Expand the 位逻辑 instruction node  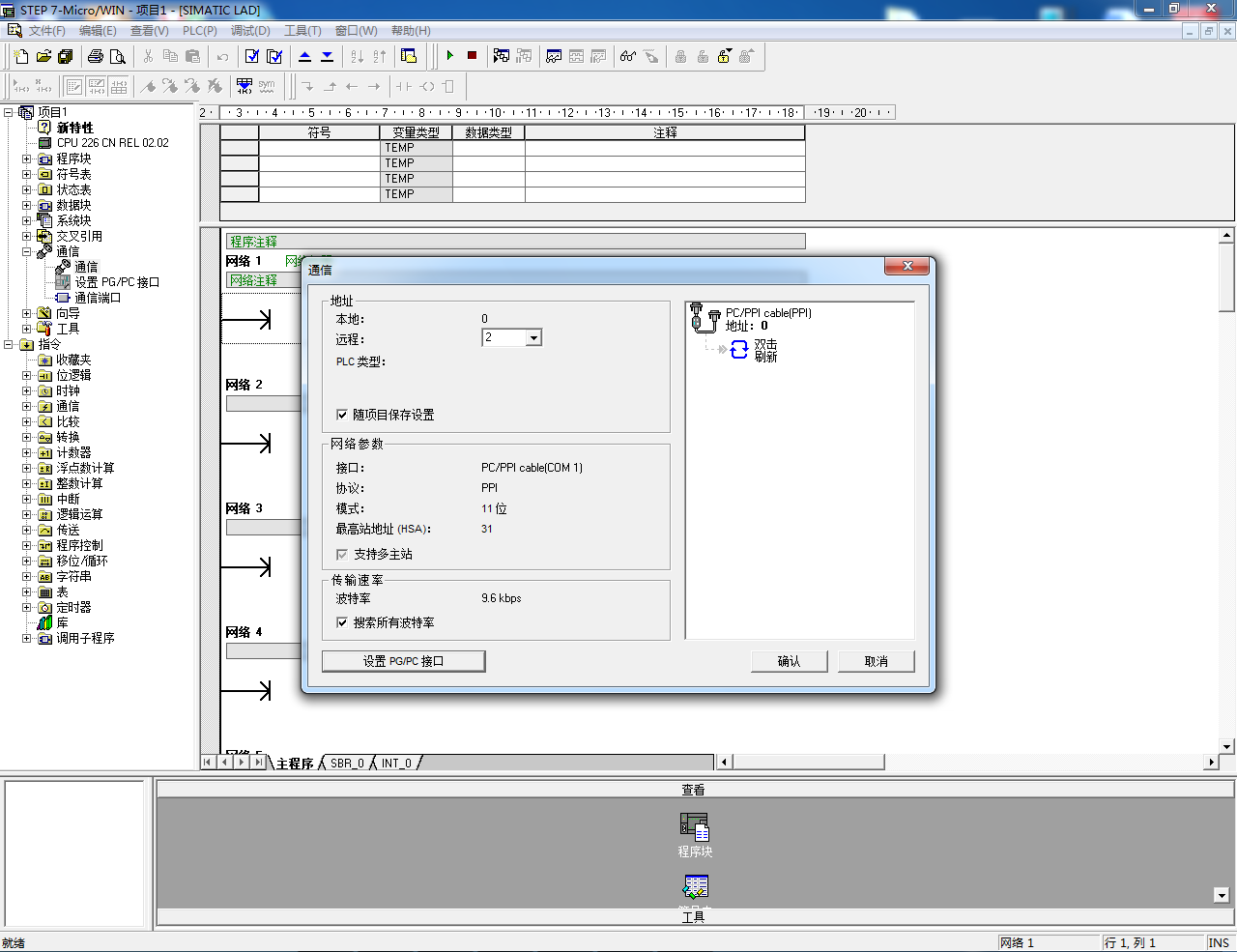[x=27, y=375]
